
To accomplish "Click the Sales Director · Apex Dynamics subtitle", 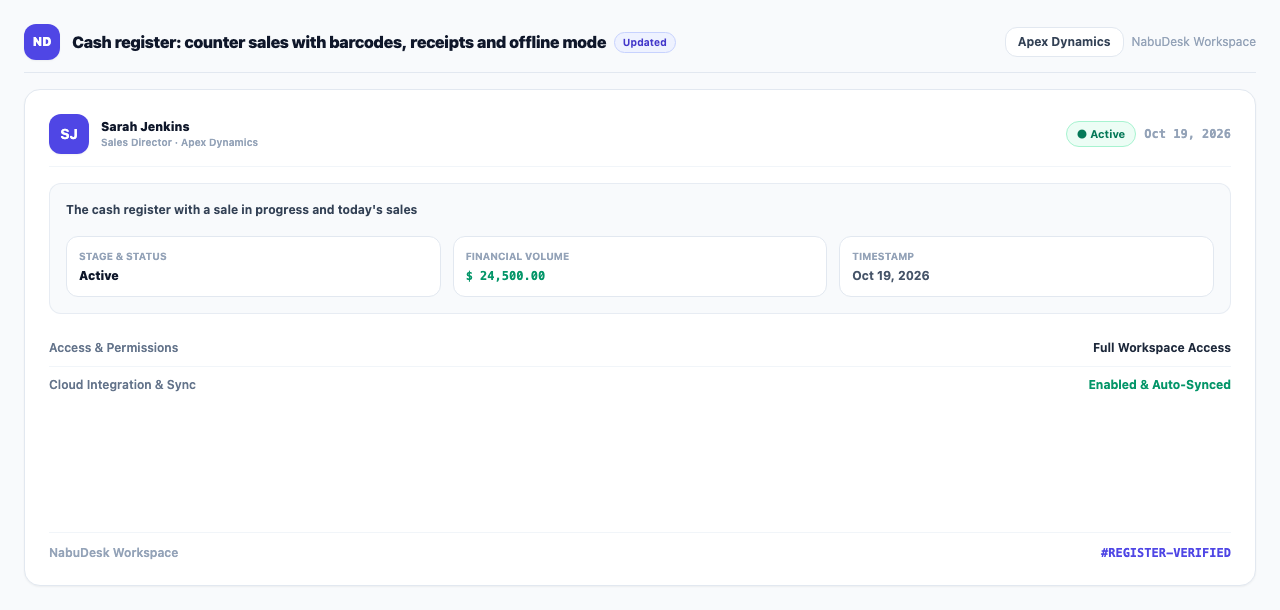I will click(179, 143).
